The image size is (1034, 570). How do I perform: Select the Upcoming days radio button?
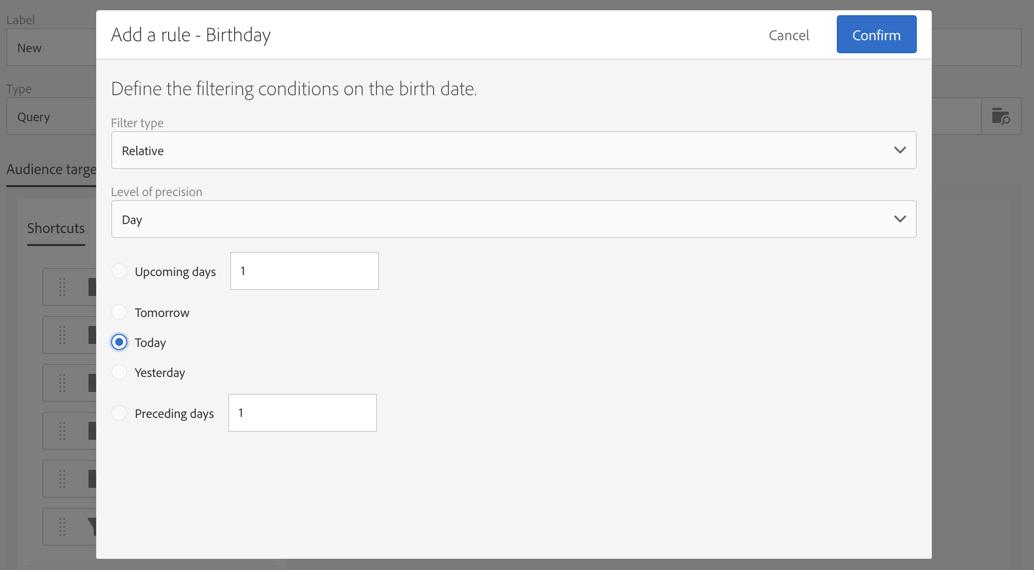120,271
